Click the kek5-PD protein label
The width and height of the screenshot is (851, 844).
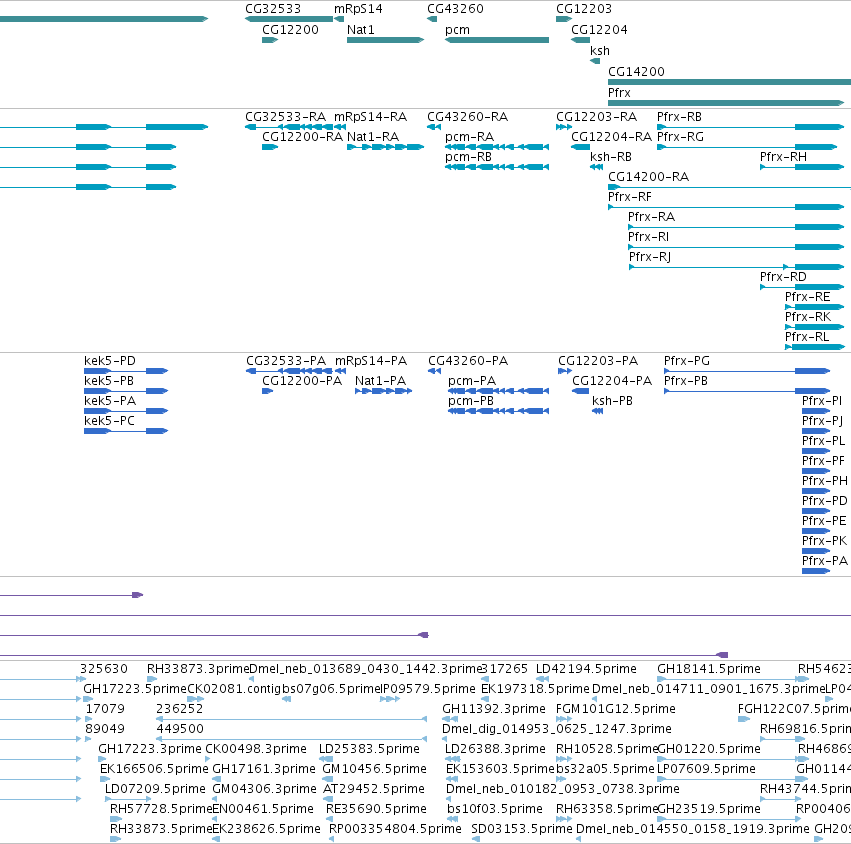pos(110,361)
